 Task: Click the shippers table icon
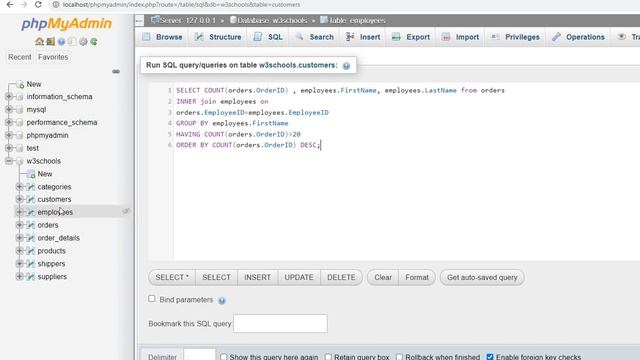pos(31,264)
